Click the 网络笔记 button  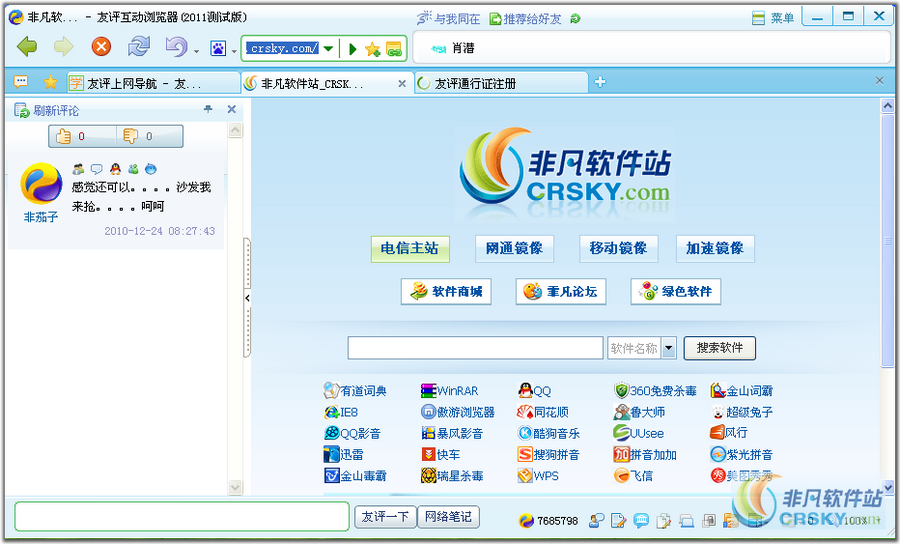[448, 516]
